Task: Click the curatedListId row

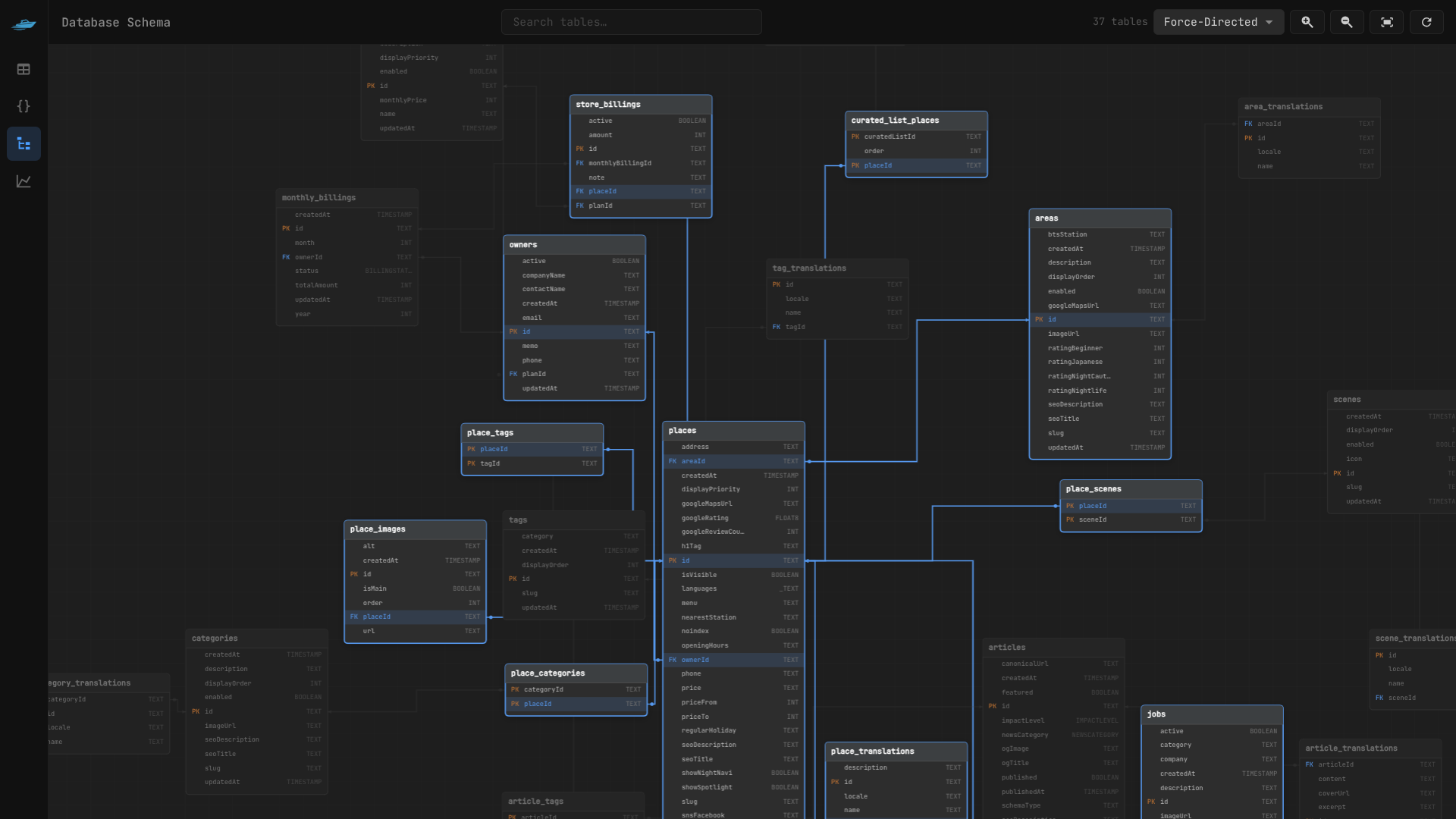Action: [916, 137]
